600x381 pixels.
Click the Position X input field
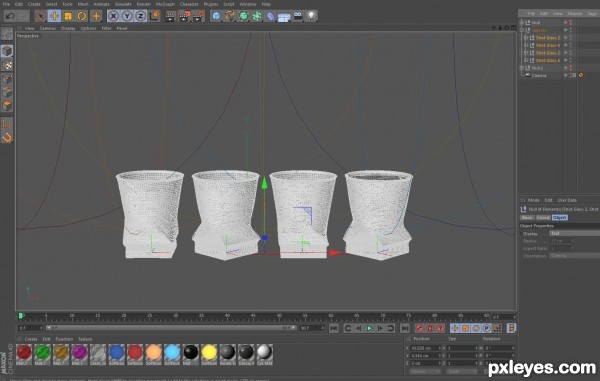(x=425, y=348)
